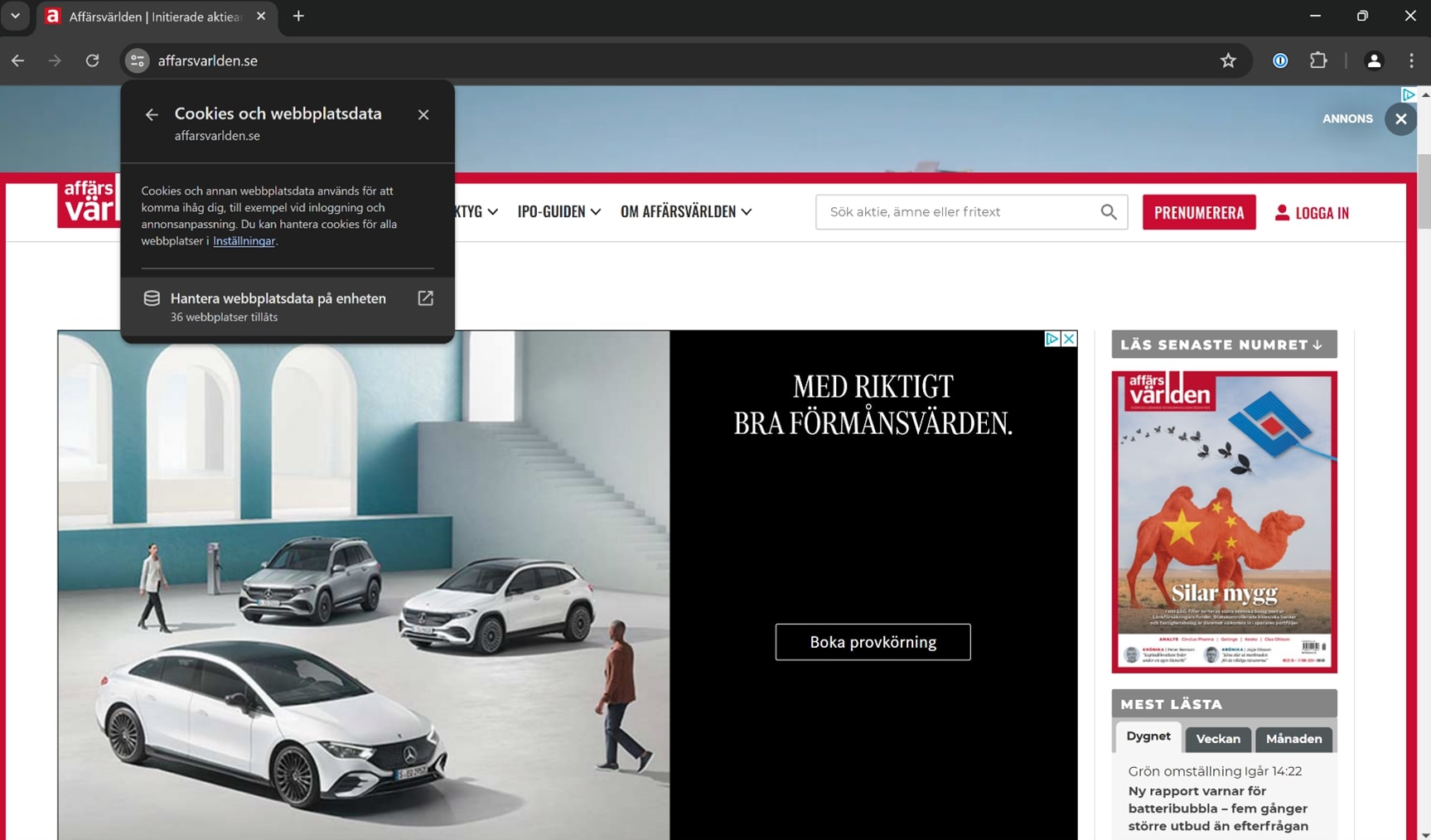Expand the partially hidden KTYG menu

476,211
